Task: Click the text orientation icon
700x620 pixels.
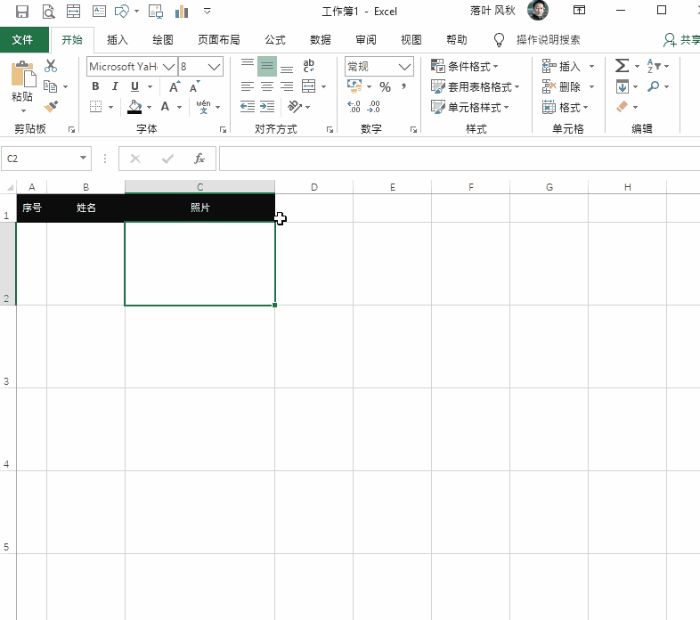Action: point(295,107)
